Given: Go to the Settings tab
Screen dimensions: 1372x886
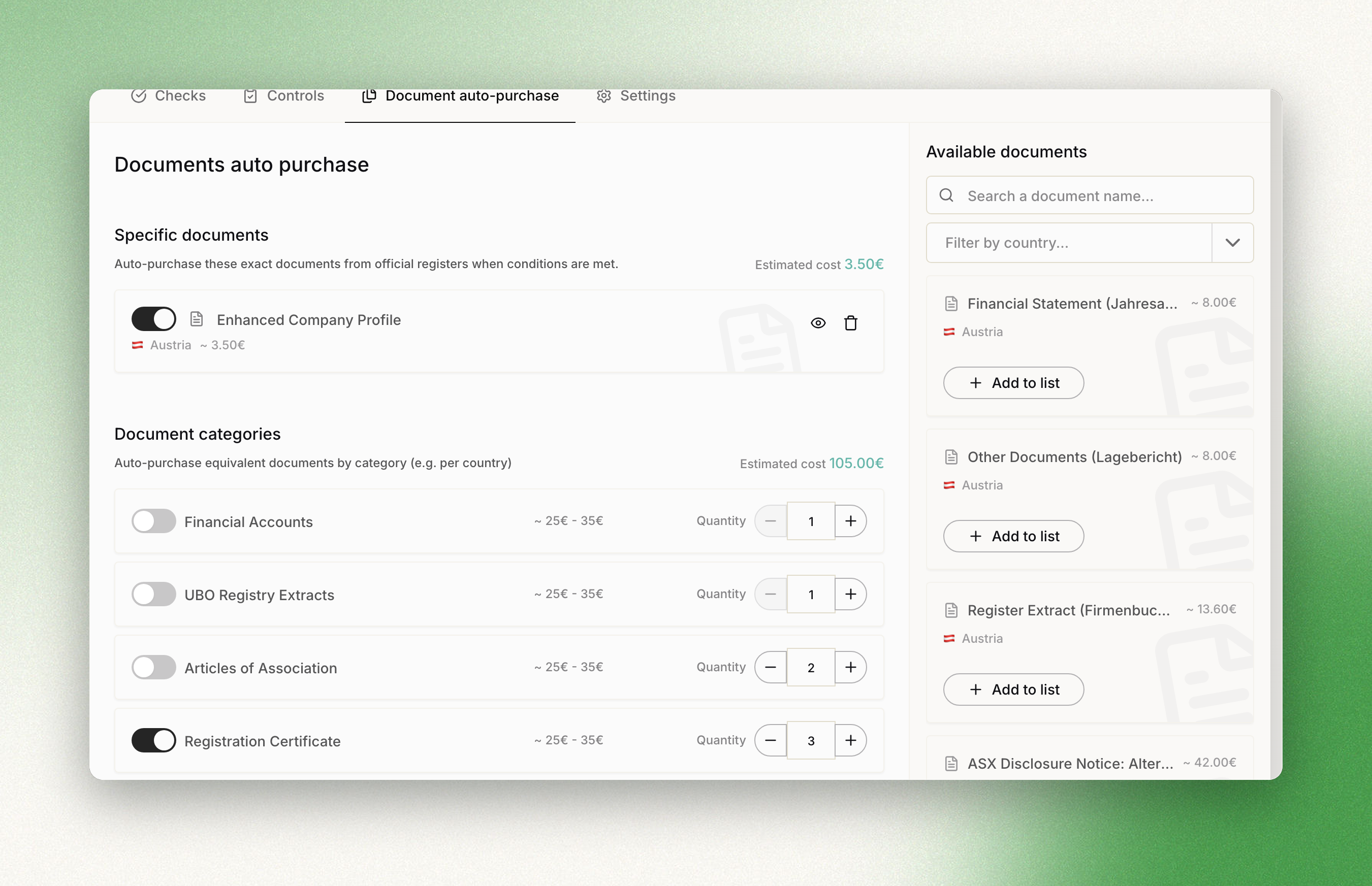Looking at the screenshot, I should click(636, 96).
